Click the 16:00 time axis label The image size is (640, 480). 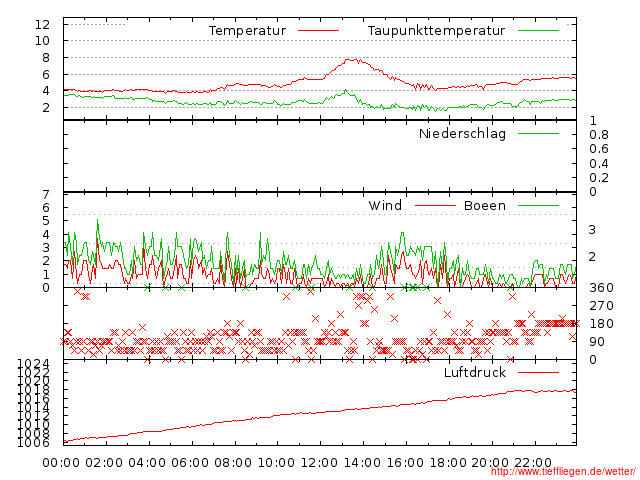[404, 463]
